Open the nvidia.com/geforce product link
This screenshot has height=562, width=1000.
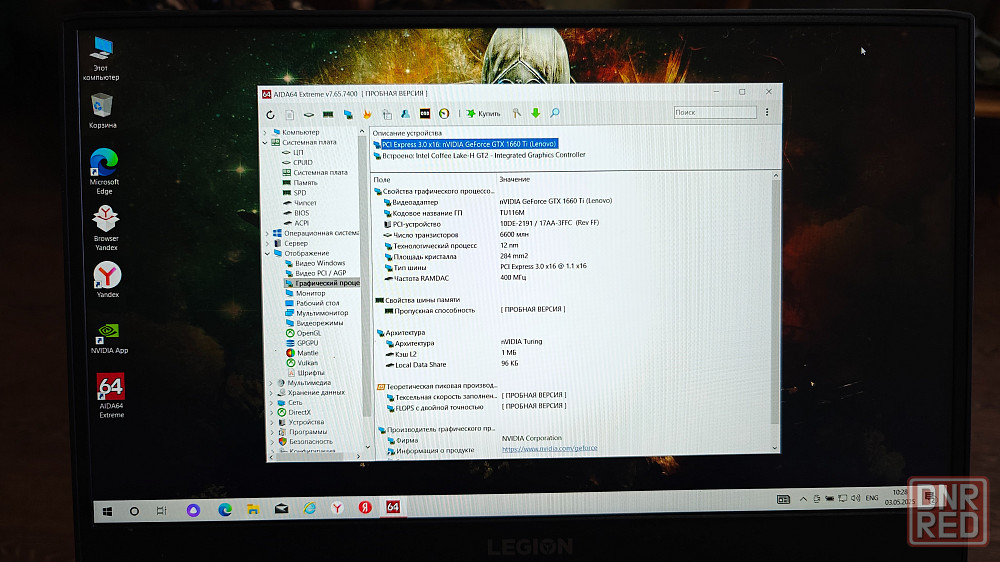pos(549,448)
